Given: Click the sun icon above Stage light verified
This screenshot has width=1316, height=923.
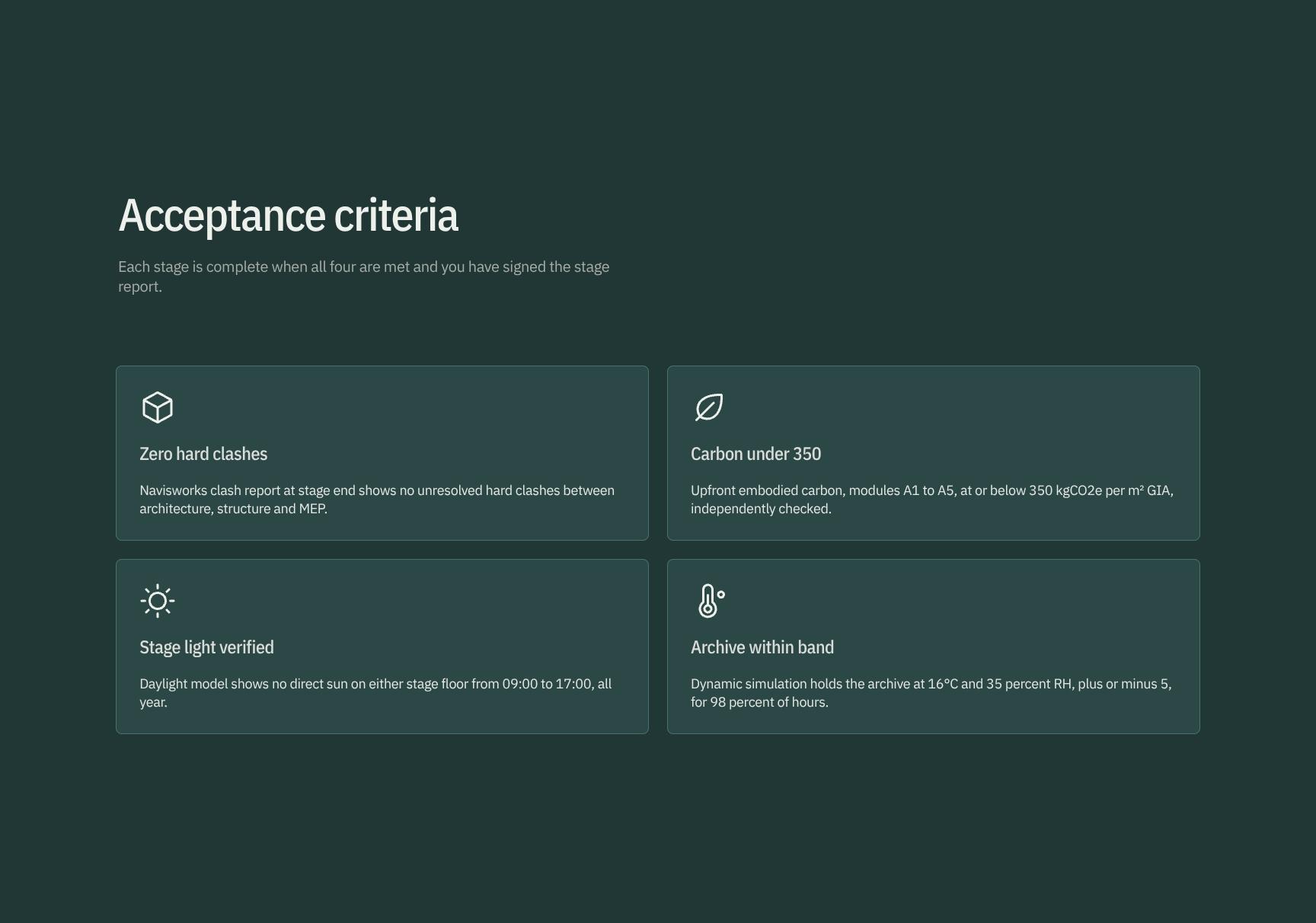Looking at the screenshot, I should (158, 601).
